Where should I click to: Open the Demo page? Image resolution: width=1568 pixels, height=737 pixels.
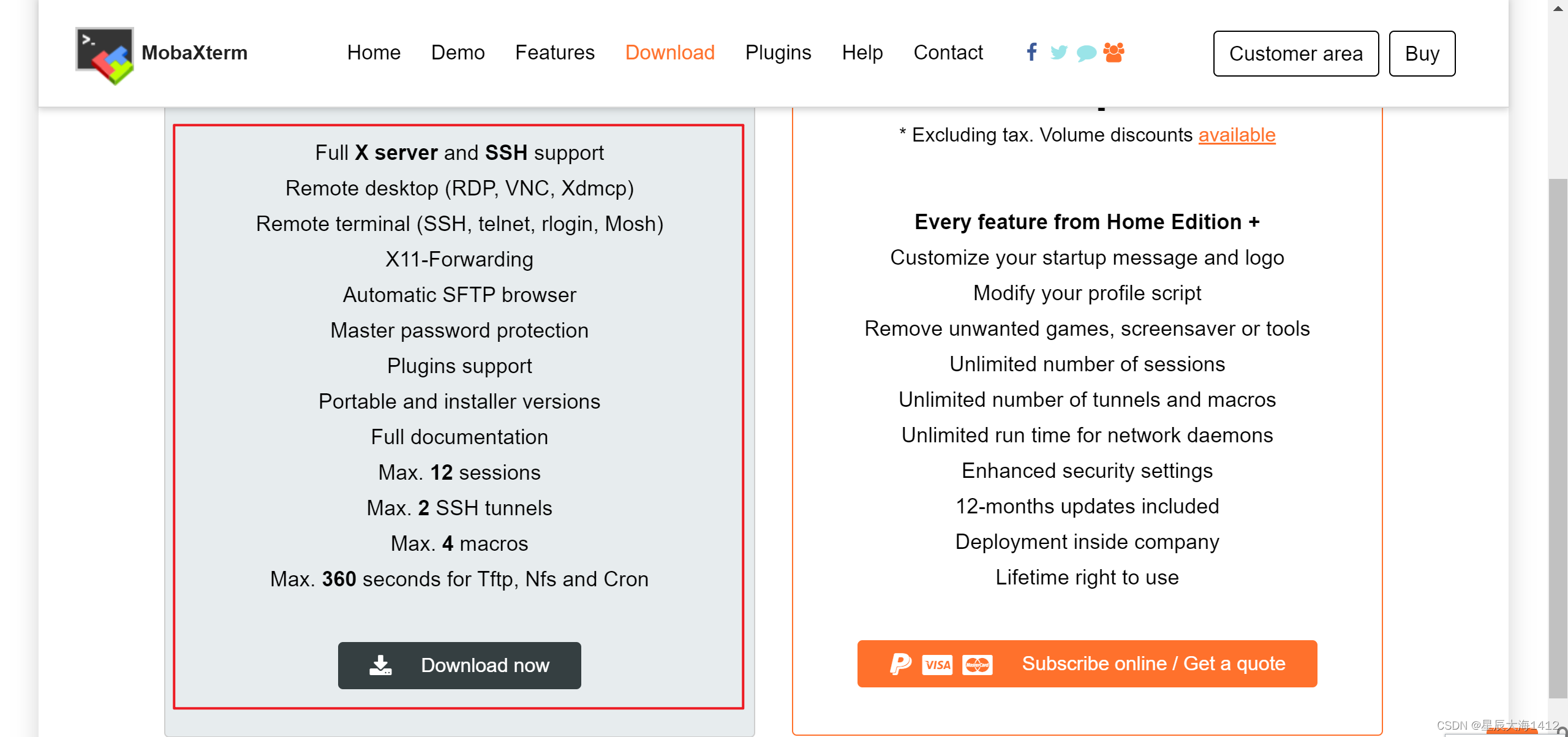458,53
